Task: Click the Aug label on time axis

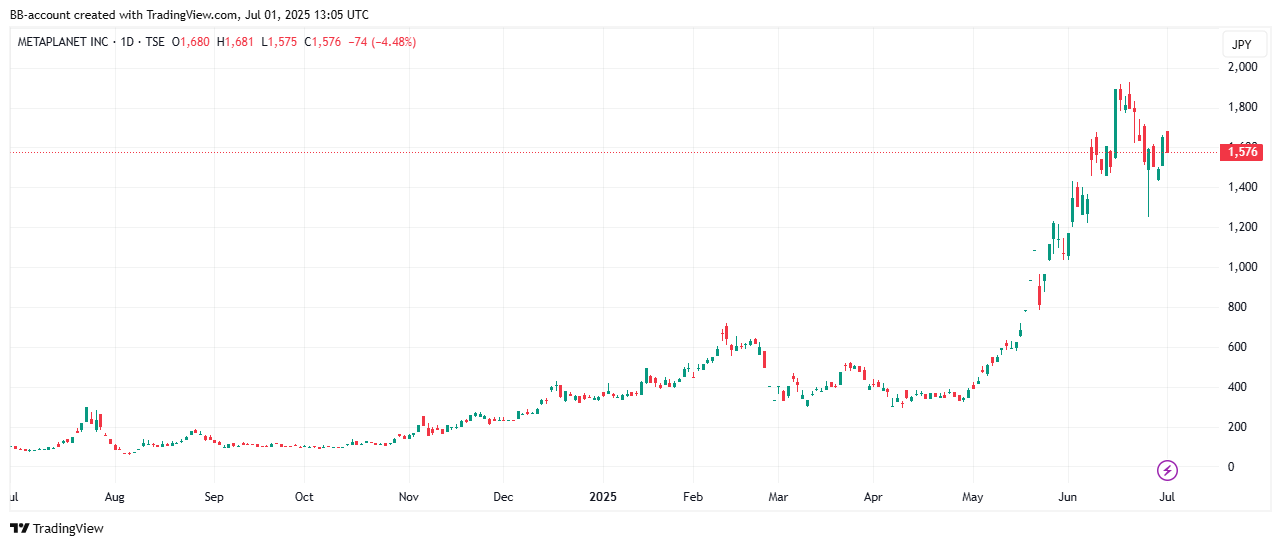Action: click(115, 496)
